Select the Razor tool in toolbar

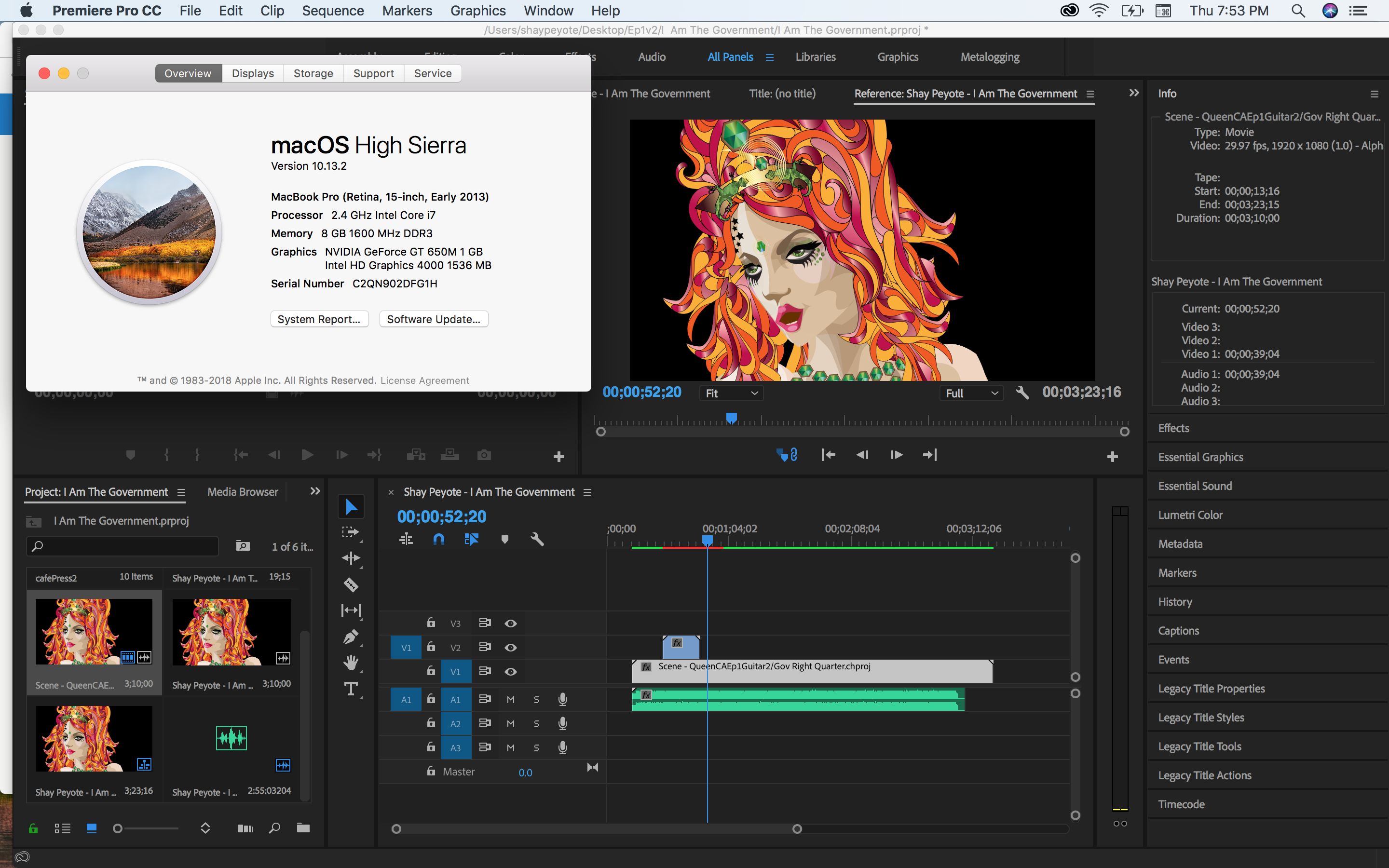coord(350,586)
